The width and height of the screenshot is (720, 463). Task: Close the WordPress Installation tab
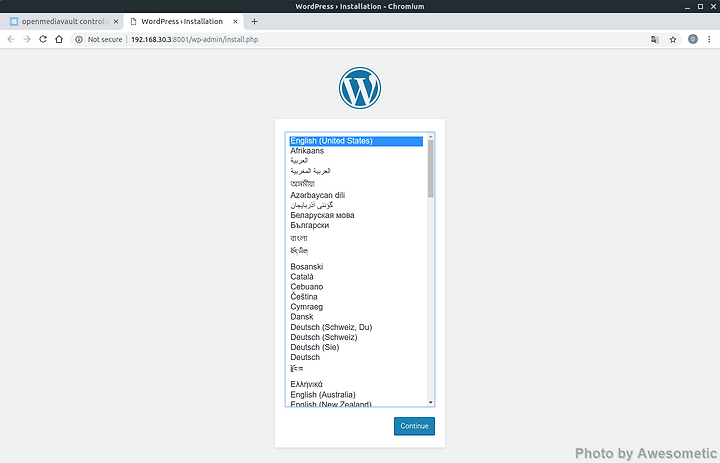(x=235, y=22)
